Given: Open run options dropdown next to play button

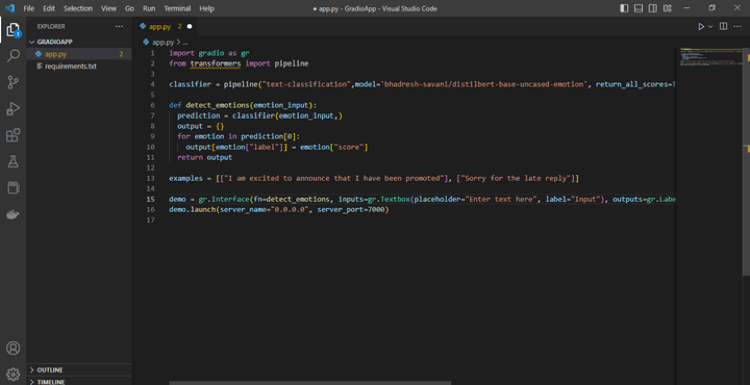Looking at the screenshot, I should [710, 27].
